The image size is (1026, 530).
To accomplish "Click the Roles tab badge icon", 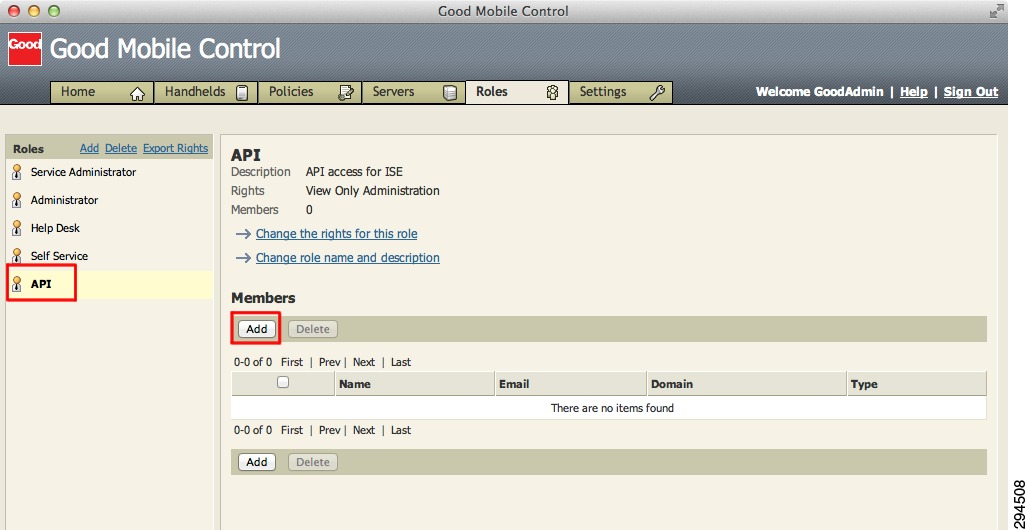I will (552, 93).
